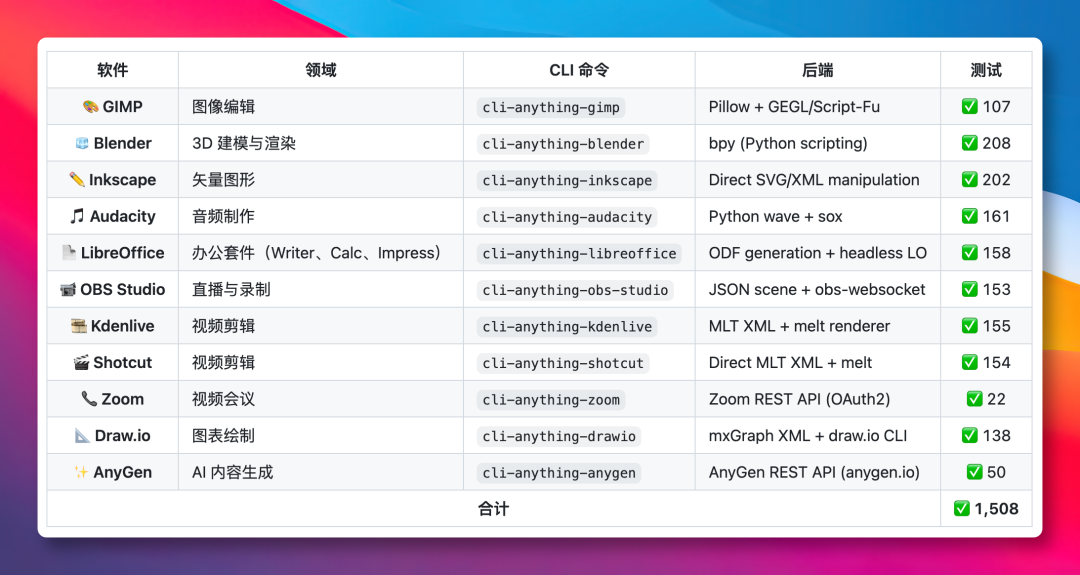Click green checkmark next to 107
Image resolution: width=1080 pixels, height=575 pixels.
(x=970, y=107)
